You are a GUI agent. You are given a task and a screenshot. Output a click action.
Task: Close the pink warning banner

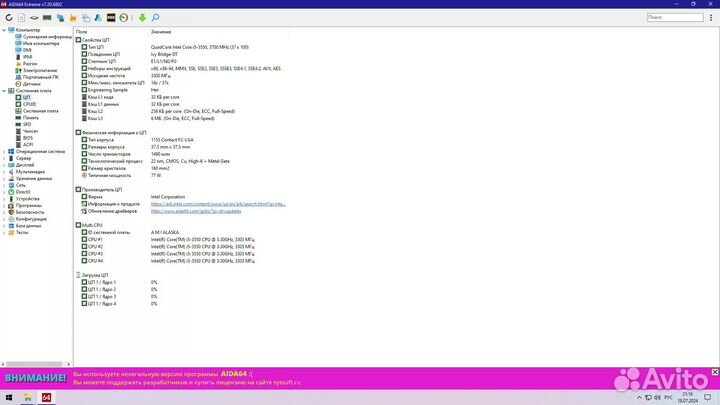[715, 372]
